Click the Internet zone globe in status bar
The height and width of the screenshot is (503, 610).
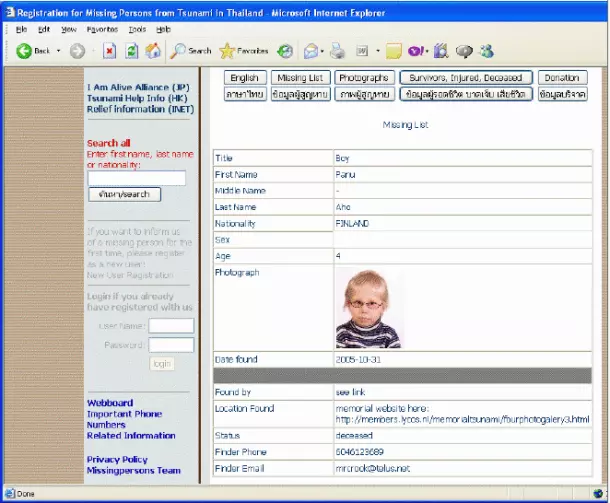(598, 494)
